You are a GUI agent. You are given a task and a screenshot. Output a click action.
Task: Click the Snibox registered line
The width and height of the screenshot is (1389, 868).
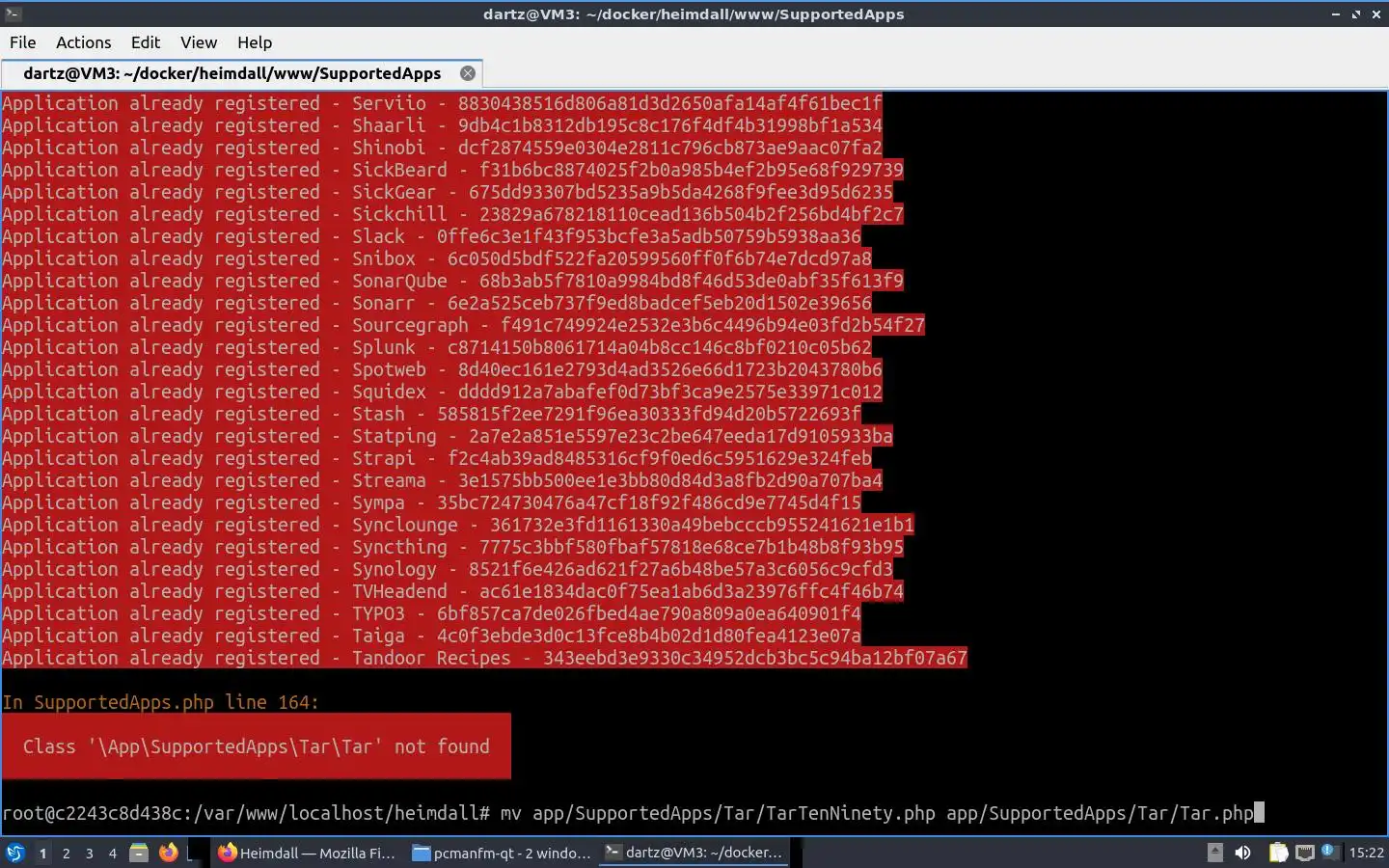coord(437,258)
